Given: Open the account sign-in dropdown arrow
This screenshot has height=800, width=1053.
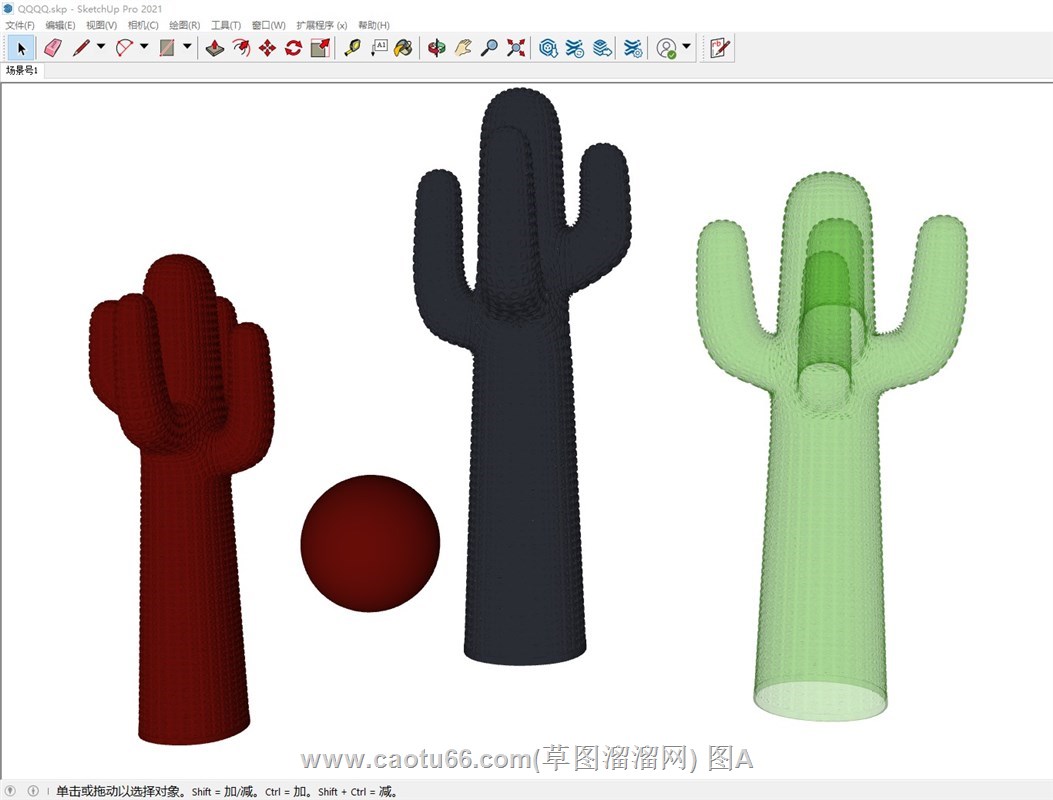Looking at the screenshot, I should coord(687,47).
